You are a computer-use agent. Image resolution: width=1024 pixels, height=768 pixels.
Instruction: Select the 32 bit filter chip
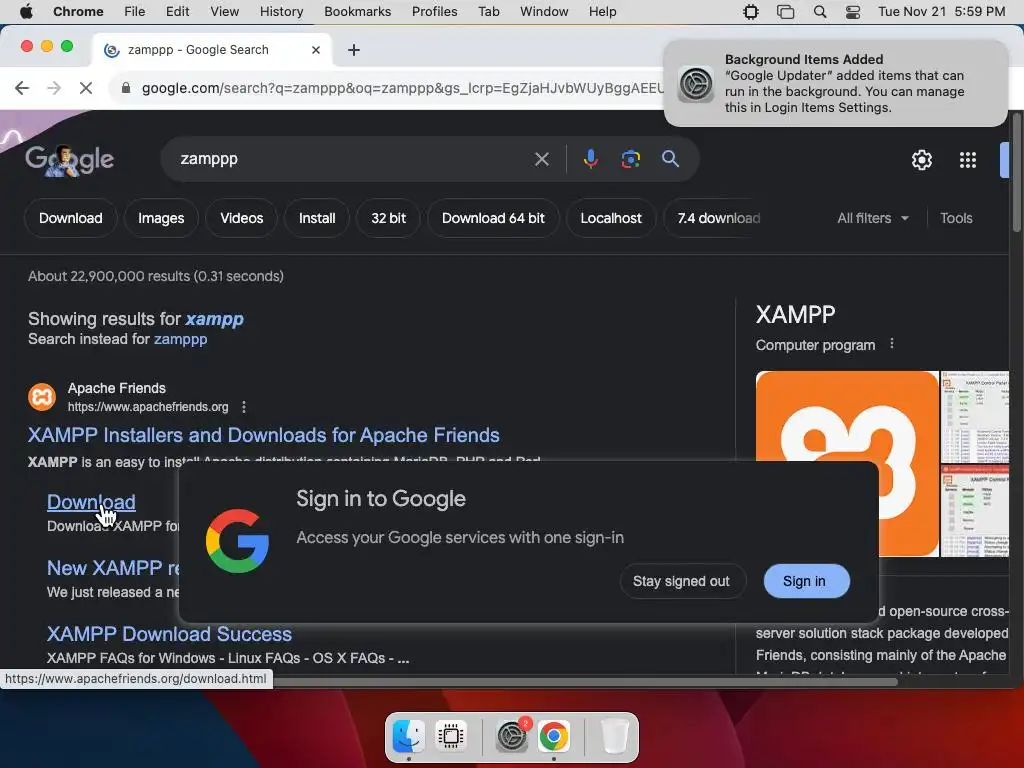click(x=389, y=218)
